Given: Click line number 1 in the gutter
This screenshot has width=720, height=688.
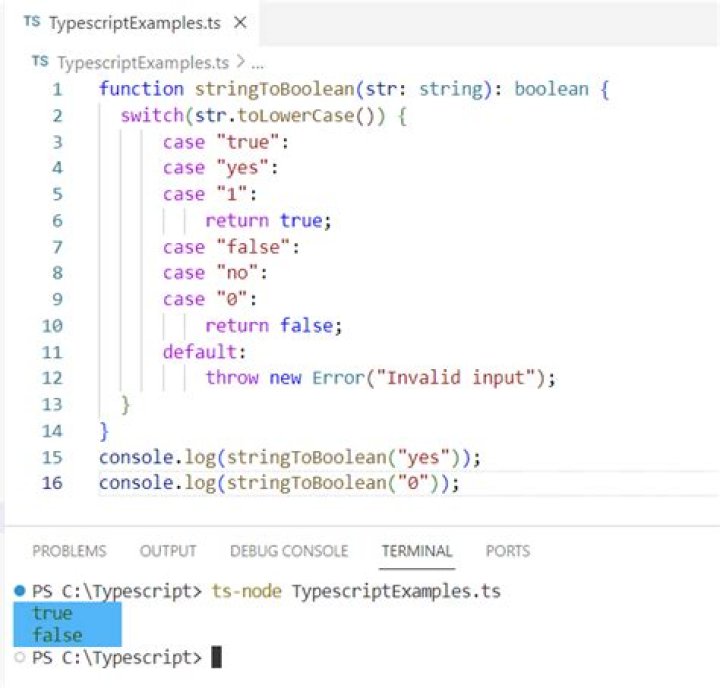Looking at the screenshot, I should click(x=57, y=89).
